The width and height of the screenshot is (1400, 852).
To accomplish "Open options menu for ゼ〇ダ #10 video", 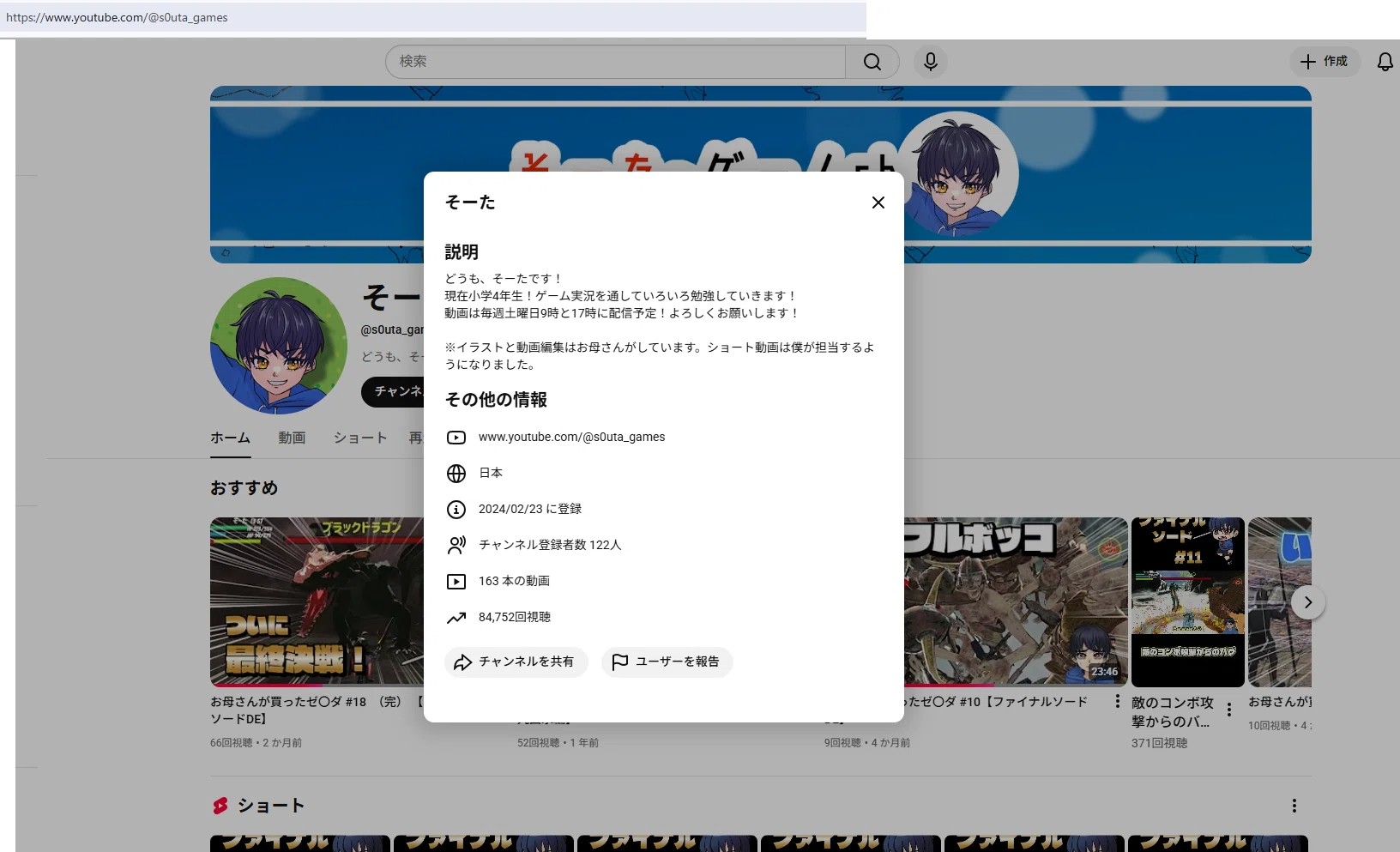I will [x=1117, y=702].
